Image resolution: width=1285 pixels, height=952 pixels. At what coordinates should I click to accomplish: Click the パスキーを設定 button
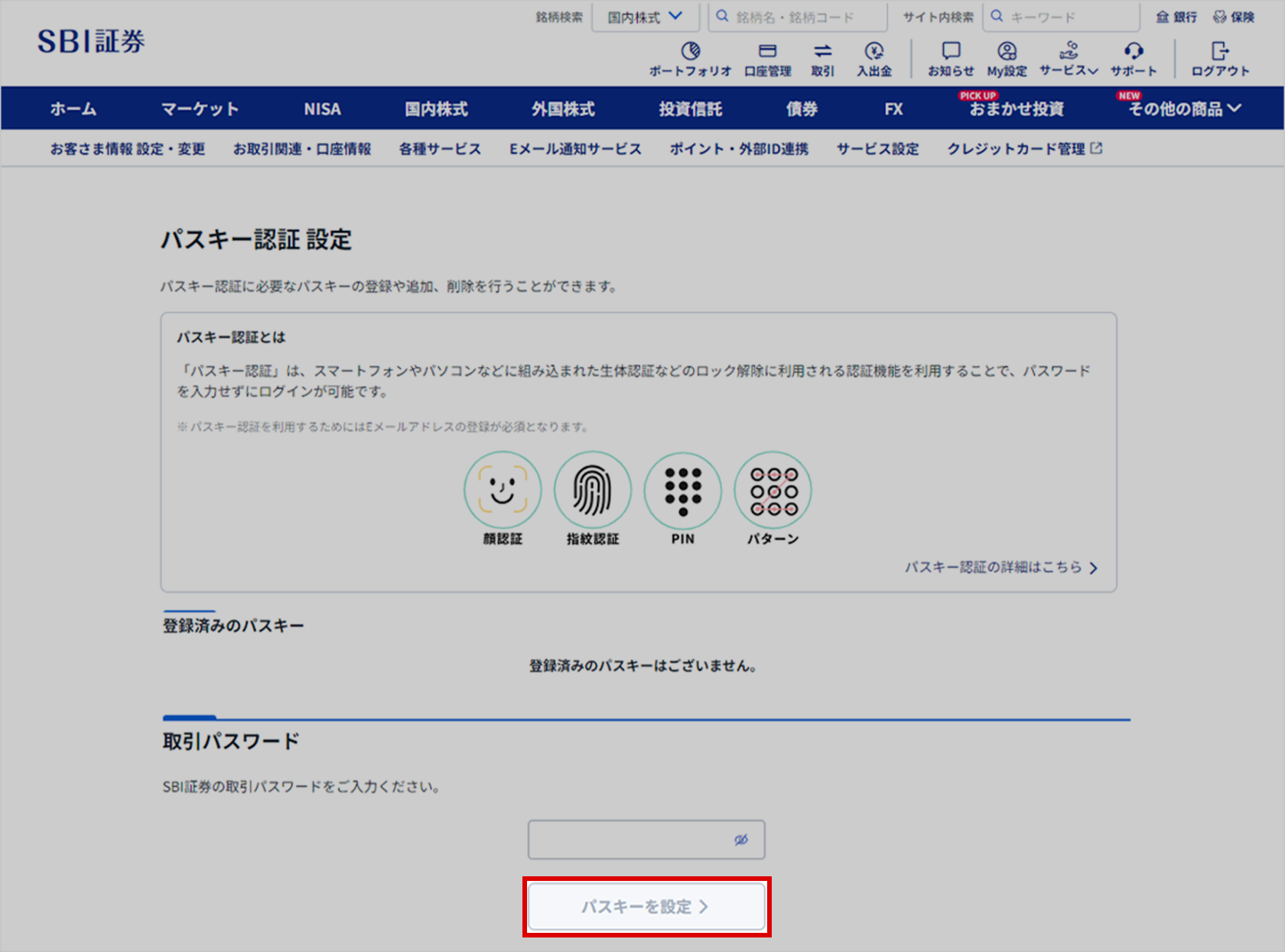coord(646,907)
